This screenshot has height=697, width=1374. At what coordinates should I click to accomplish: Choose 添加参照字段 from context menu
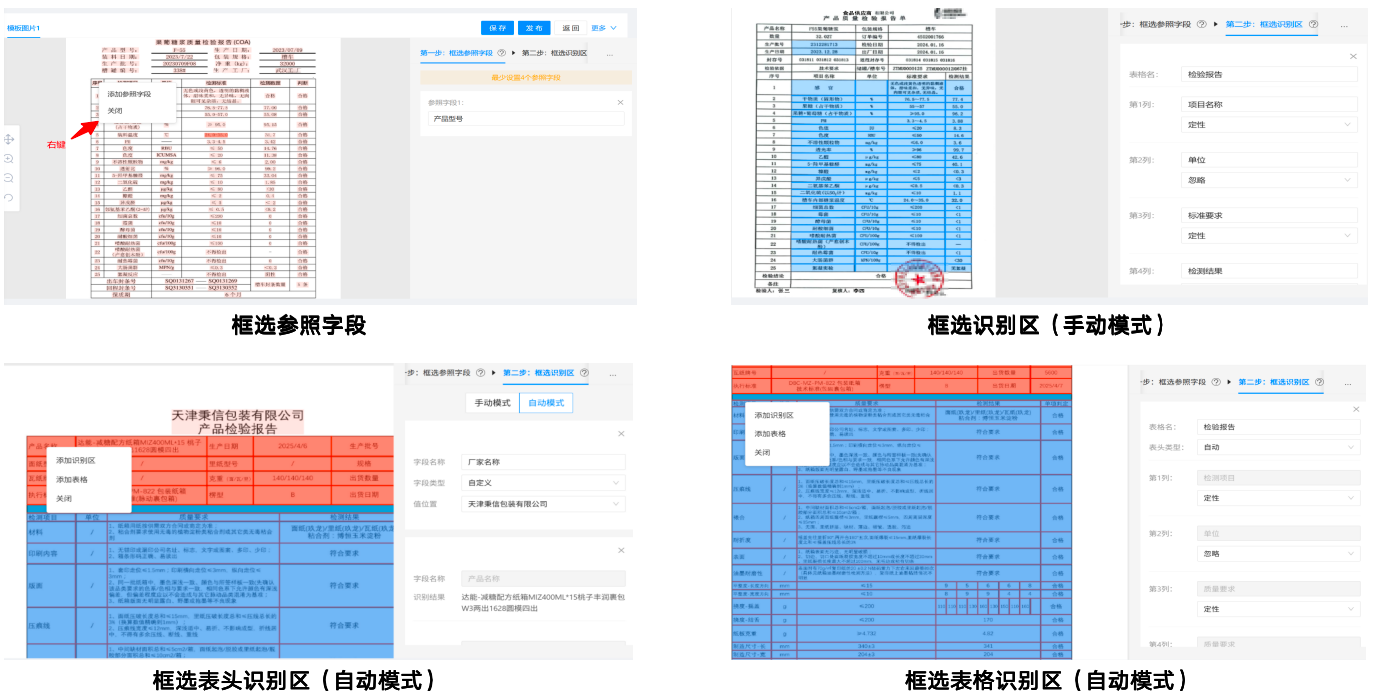coord(129,93)
